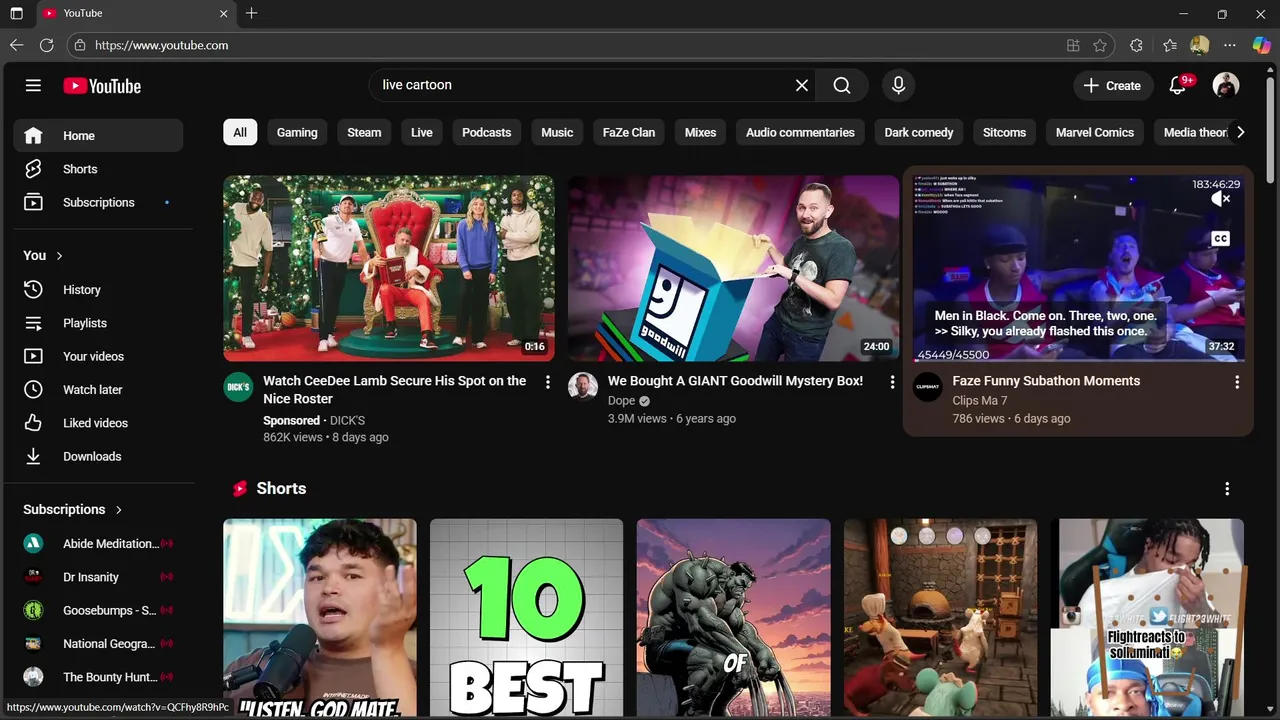Open browser settings and more menu

pyautogui.click(x=1230, y=45)
